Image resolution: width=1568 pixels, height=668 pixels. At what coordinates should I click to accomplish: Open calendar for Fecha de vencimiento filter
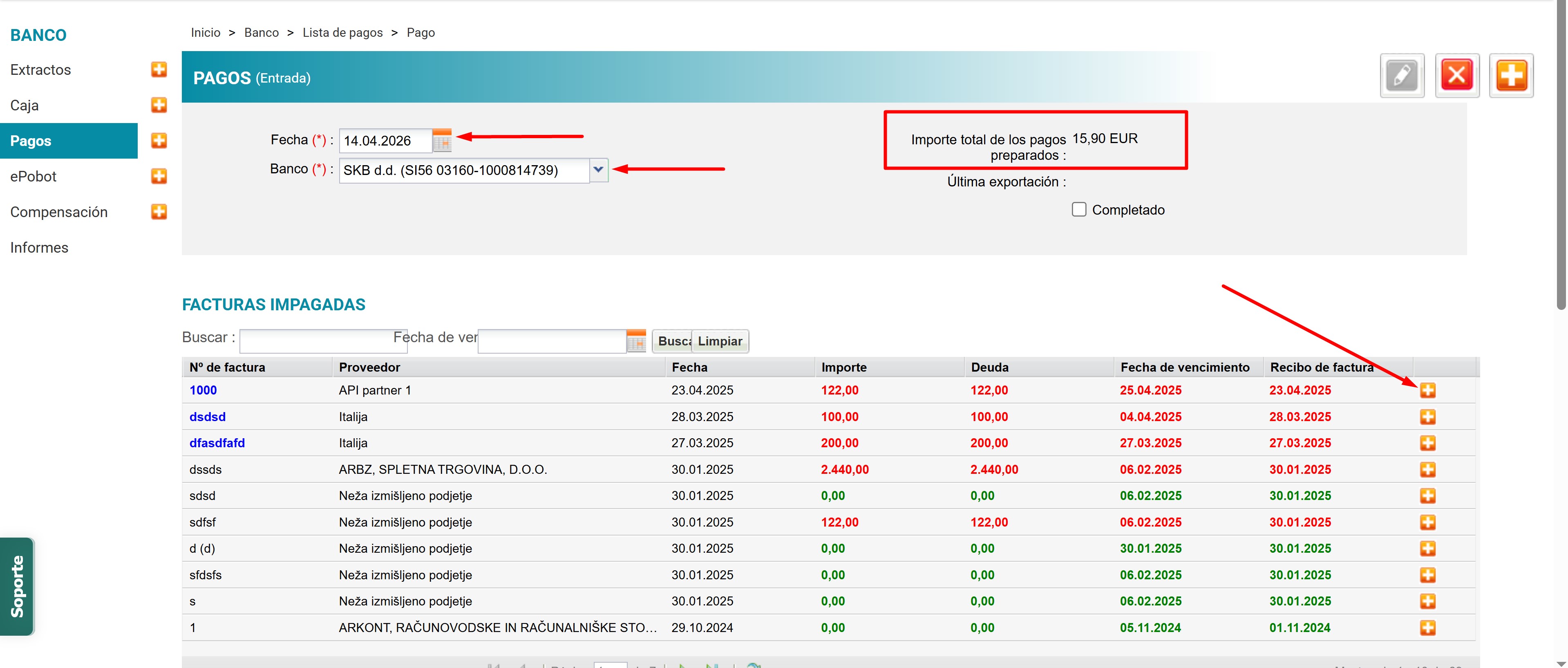(635, 341)
